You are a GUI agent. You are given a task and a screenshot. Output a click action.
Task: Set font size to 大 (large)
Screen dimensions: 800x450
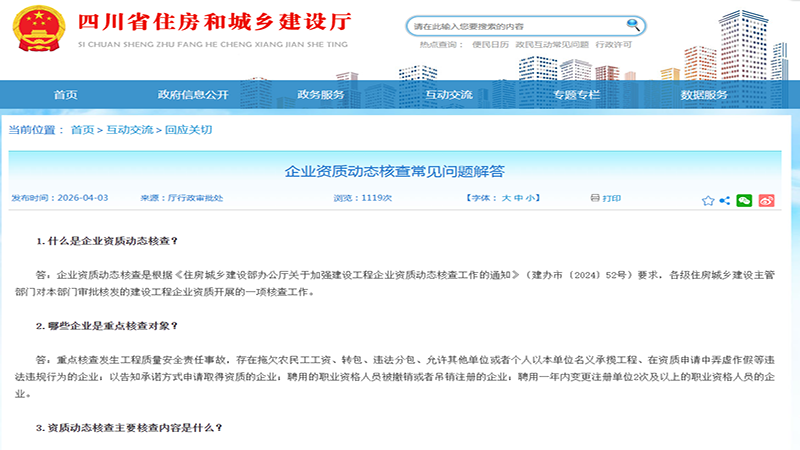pos(506,199)
